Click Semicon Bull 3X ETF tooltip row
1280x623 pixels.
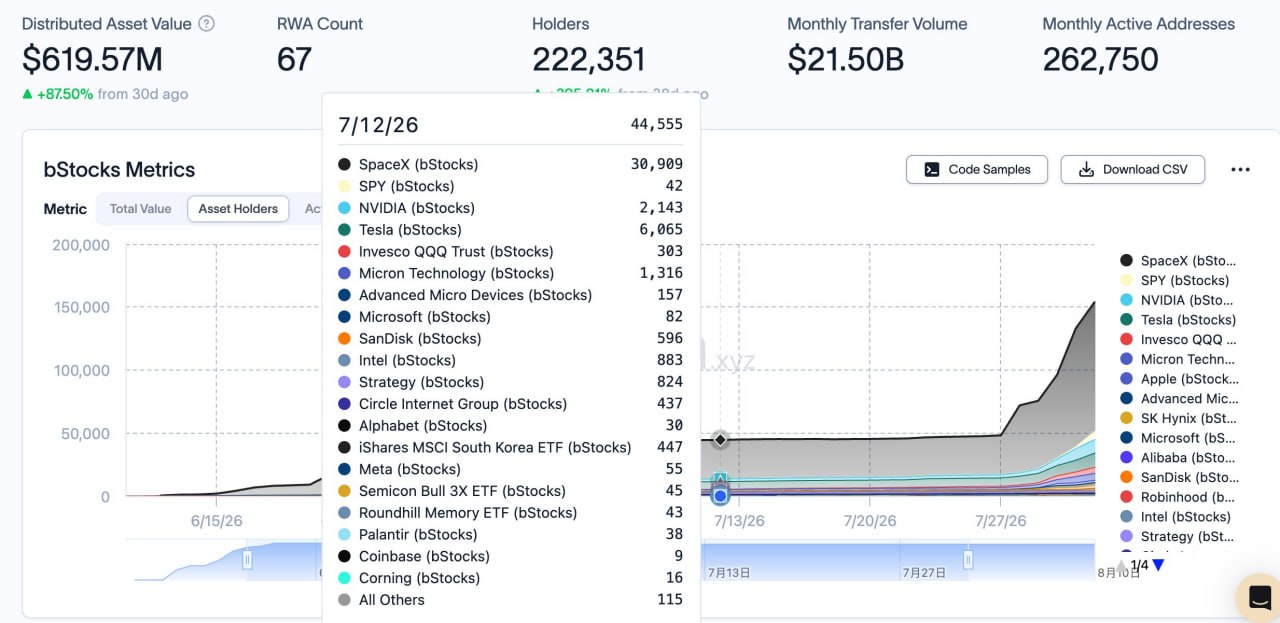pyautogui.click(x=510, y=491)
